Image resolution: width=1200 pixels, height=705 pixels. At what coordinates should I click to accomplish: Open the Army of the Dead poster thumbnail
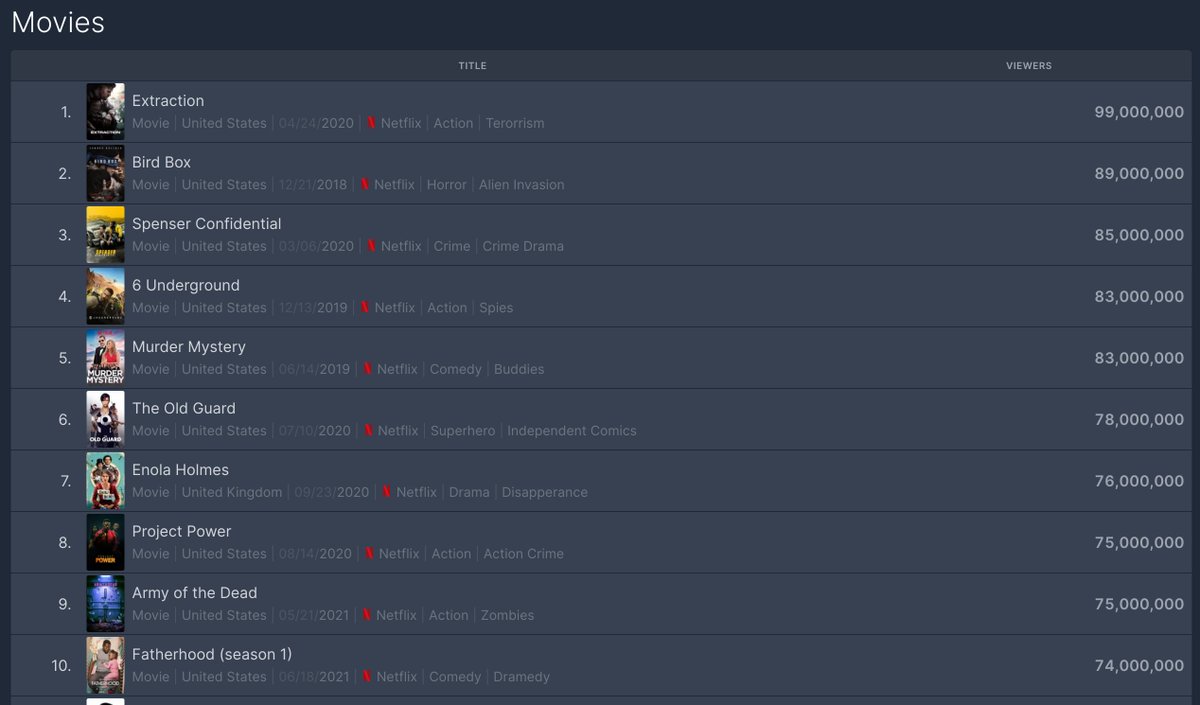pyautogui.click(x=106, y=603)
